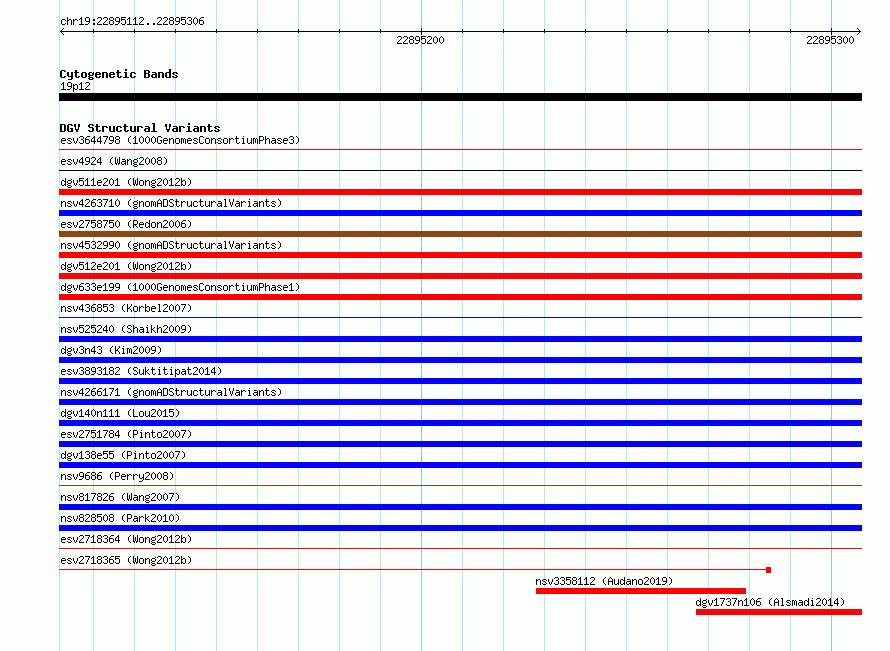The height and width of the screenshot is (651, 890).
Task: Click the 22895300 ruler coordinate label
Action: (x=830, y=40)
